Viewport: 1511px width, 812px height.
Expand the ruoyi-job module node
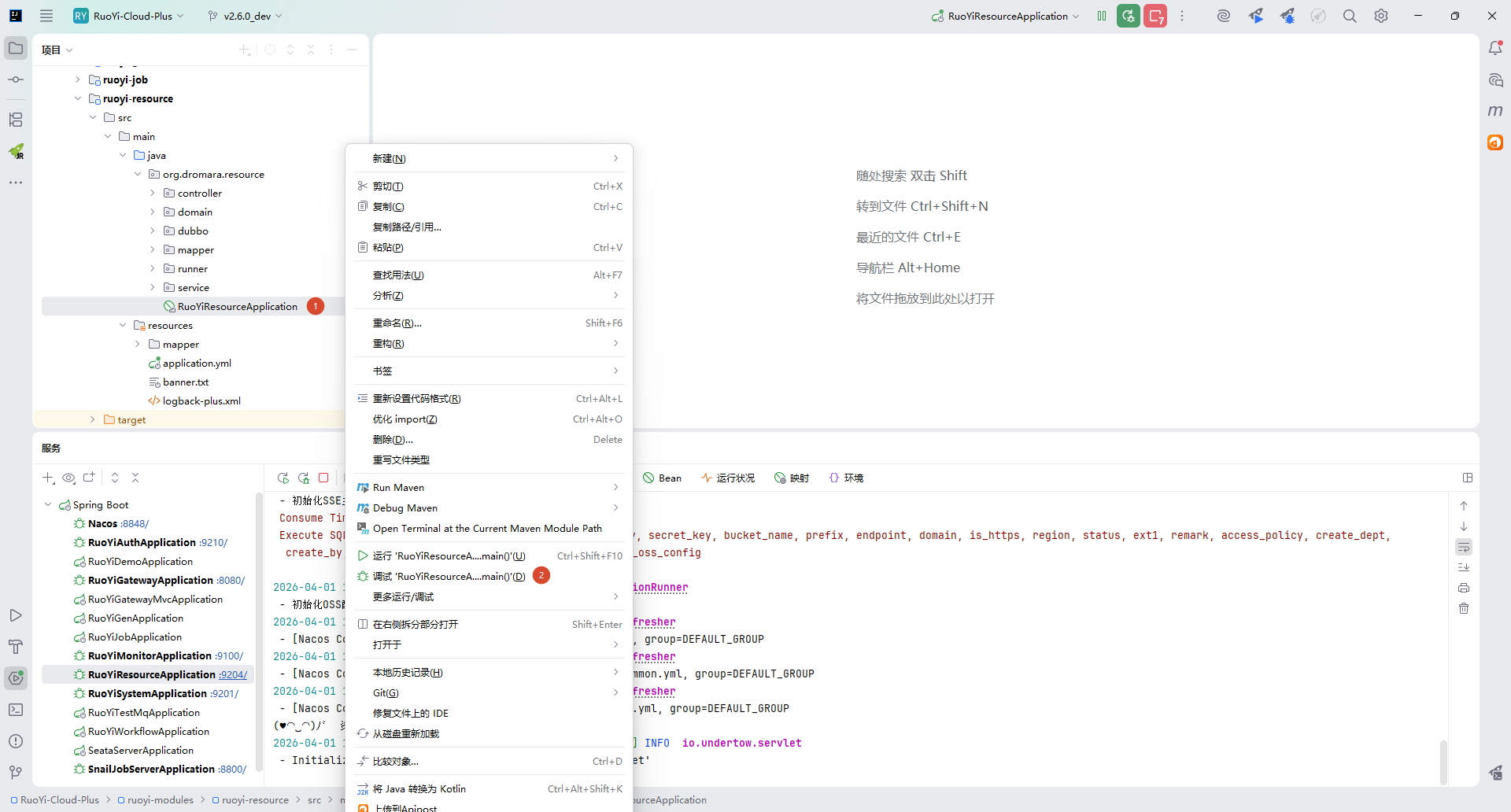[x=77, y=79]
